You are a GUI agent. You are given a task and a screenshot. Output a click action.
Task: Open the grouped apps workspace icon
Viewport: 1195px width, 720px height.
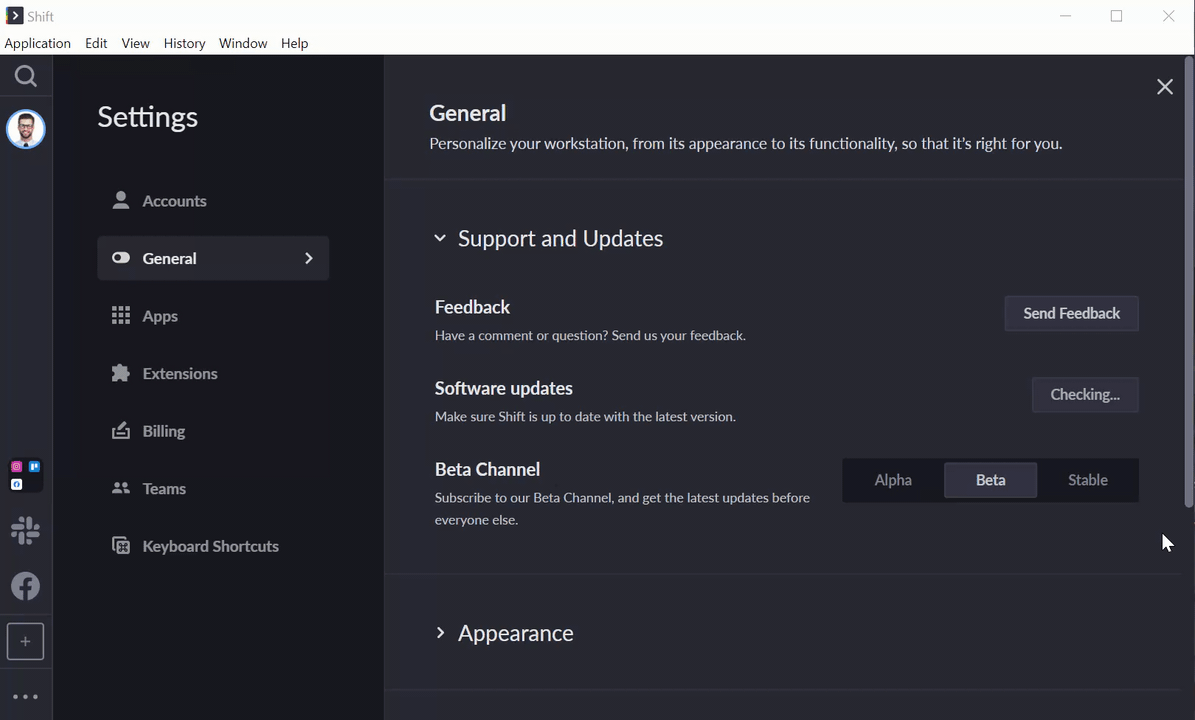click(26, 475)
